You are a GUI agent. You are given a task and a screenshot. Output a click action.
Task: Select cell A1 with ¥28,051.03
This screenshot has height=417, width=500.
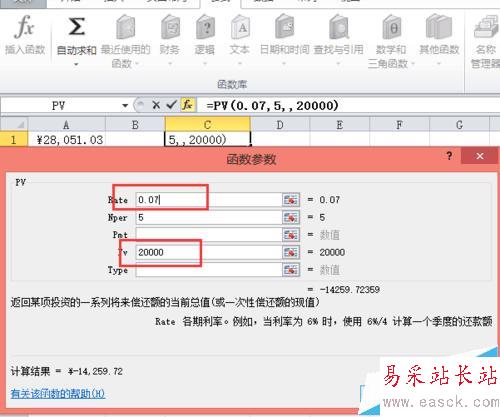point(66,140)
